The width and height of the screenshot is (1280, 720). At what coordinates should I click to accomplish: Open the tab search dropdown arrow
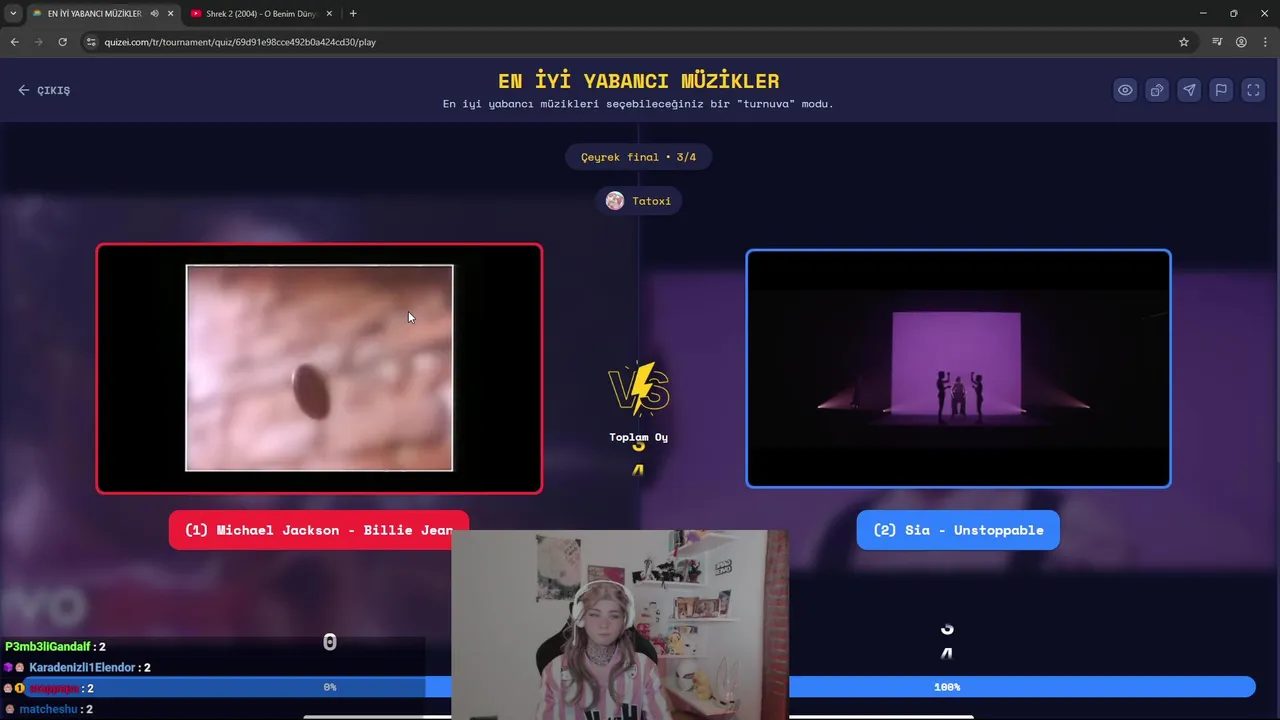(13, 14)
